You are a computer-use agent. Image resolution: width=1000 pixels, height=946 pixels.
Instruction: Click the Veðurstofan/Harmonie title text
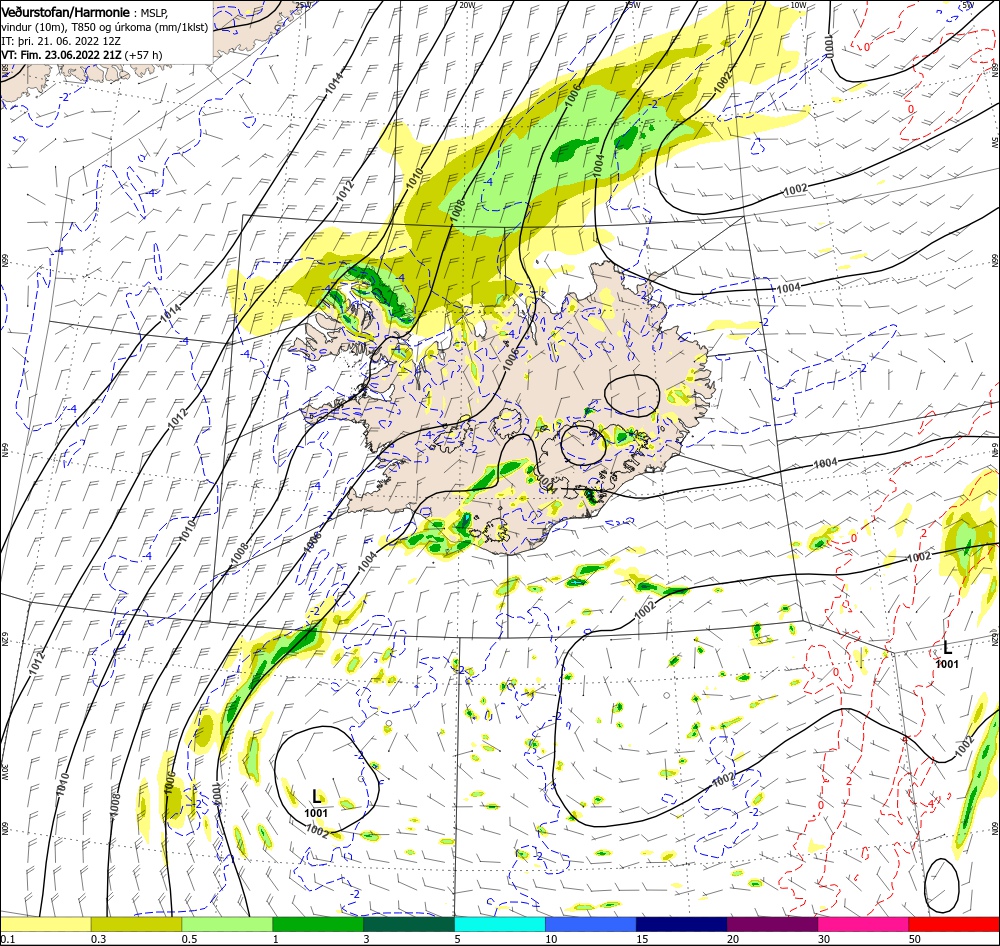pyautogui.click(x=66, y=12)
